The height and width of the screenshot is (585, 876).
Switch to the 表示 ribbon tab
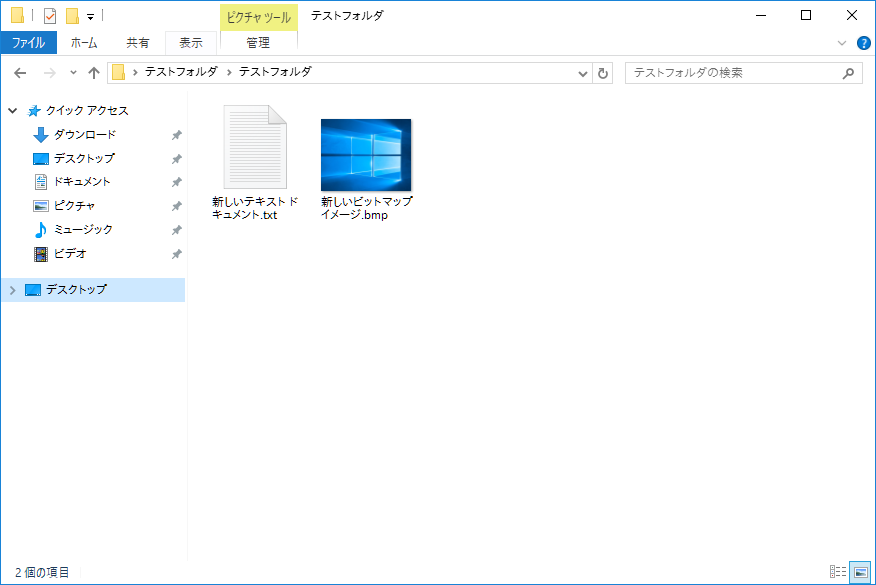tap(191, 42)
